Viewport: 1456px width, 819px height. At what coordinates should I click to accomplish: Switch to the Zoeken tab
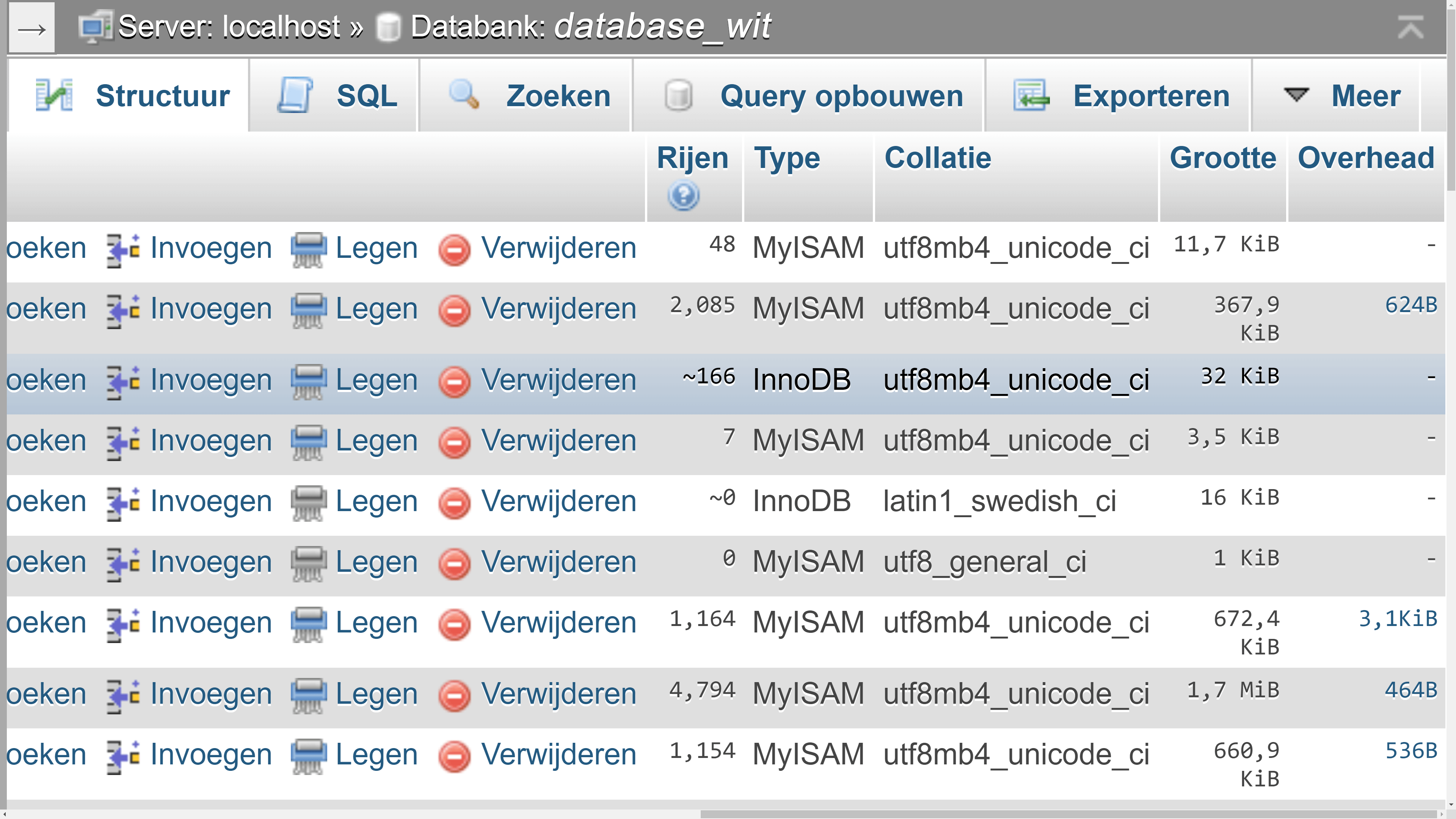557,96
